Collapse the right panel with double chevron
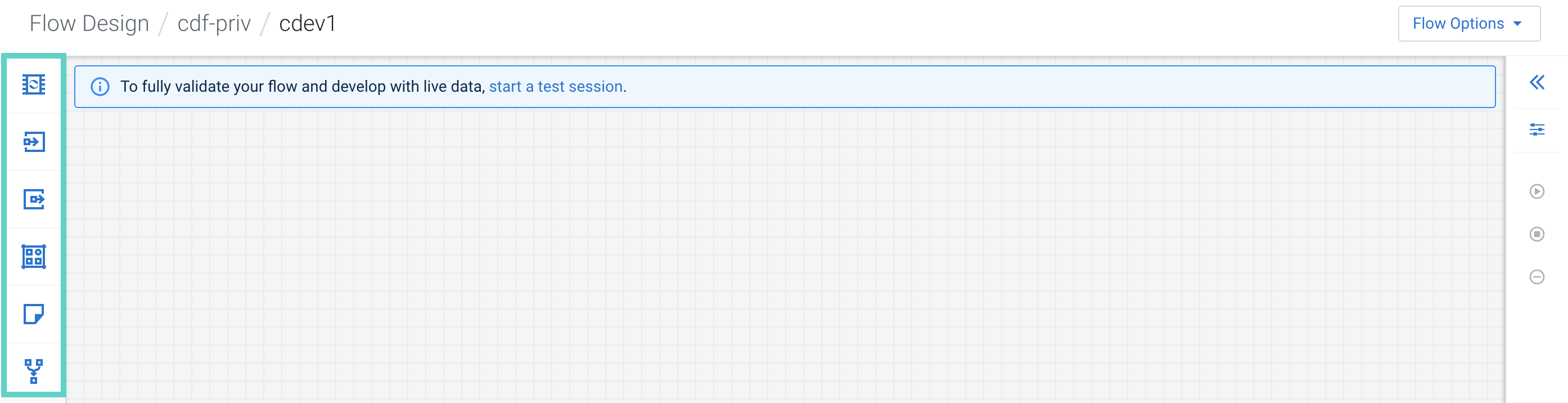The width and height of the screenshot is (1568, 403). (x=1537, y=82)
